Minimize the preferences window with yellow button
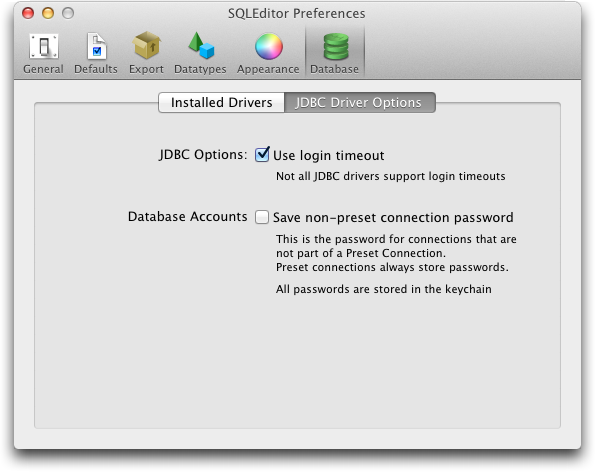This screenshot has height=472, width=595. (48, 13)
